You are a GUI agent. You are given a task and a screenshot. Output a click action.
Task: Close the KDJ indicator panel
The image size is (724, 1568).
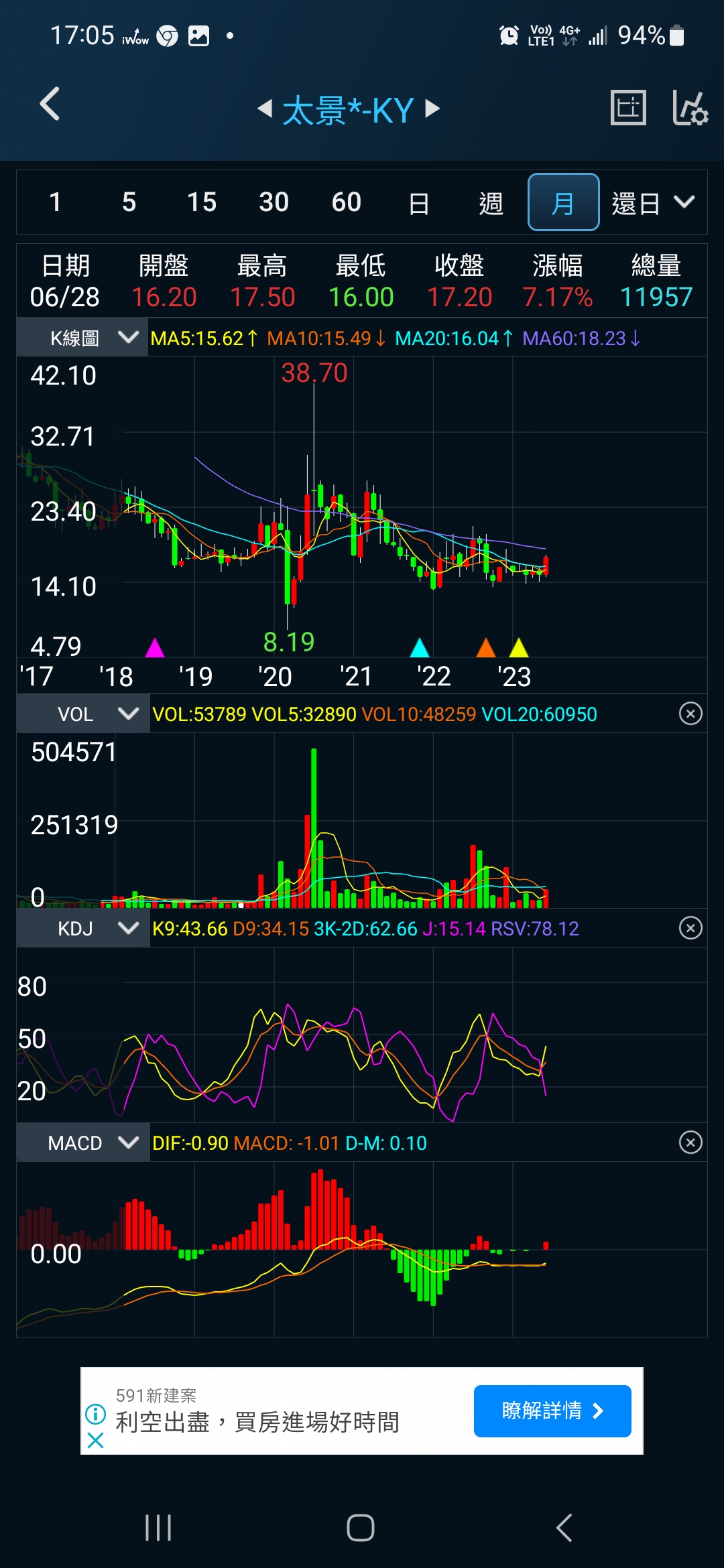(x=690, y=928)
